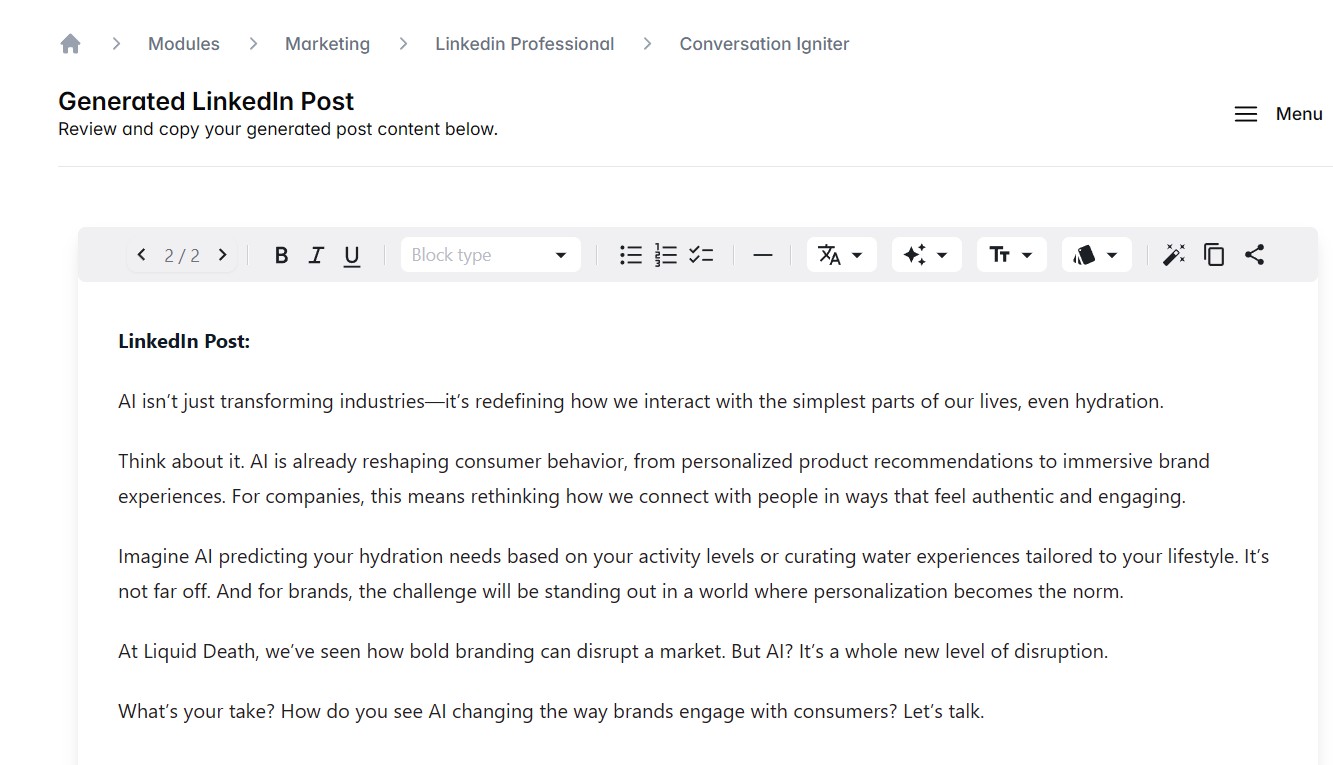Toggle italic formatting
The image size is (1333, 765).
pos(316,255)
